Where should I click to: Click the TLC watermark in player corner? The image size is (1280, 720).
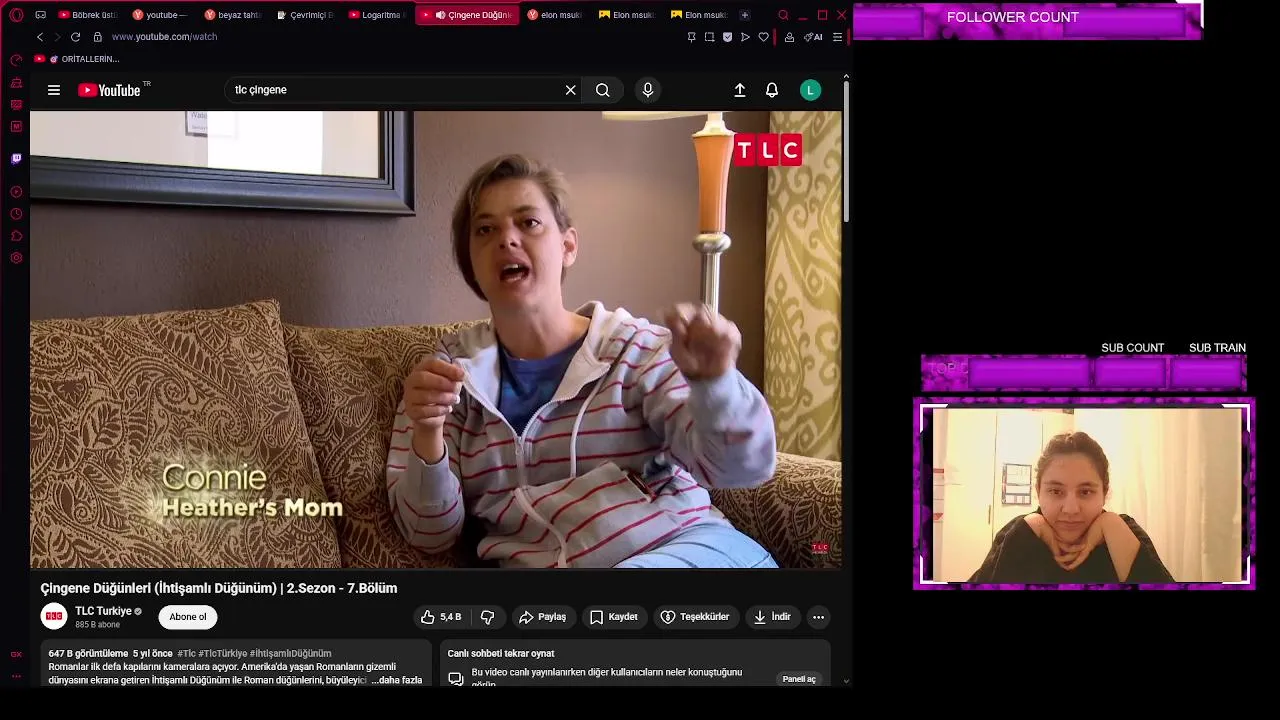click(820, 547)
